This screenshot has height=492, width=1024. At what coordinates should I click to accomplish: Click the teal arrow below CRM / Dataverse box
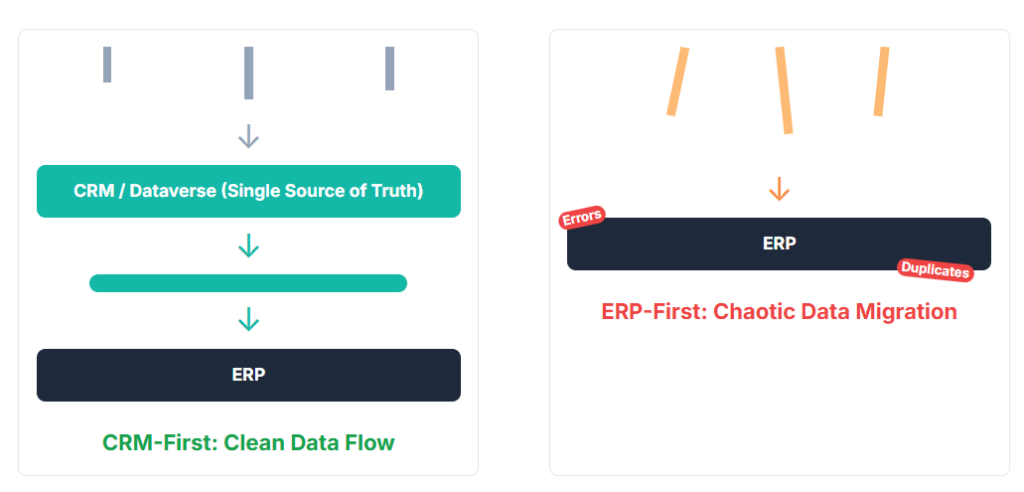tap(248, 245)
